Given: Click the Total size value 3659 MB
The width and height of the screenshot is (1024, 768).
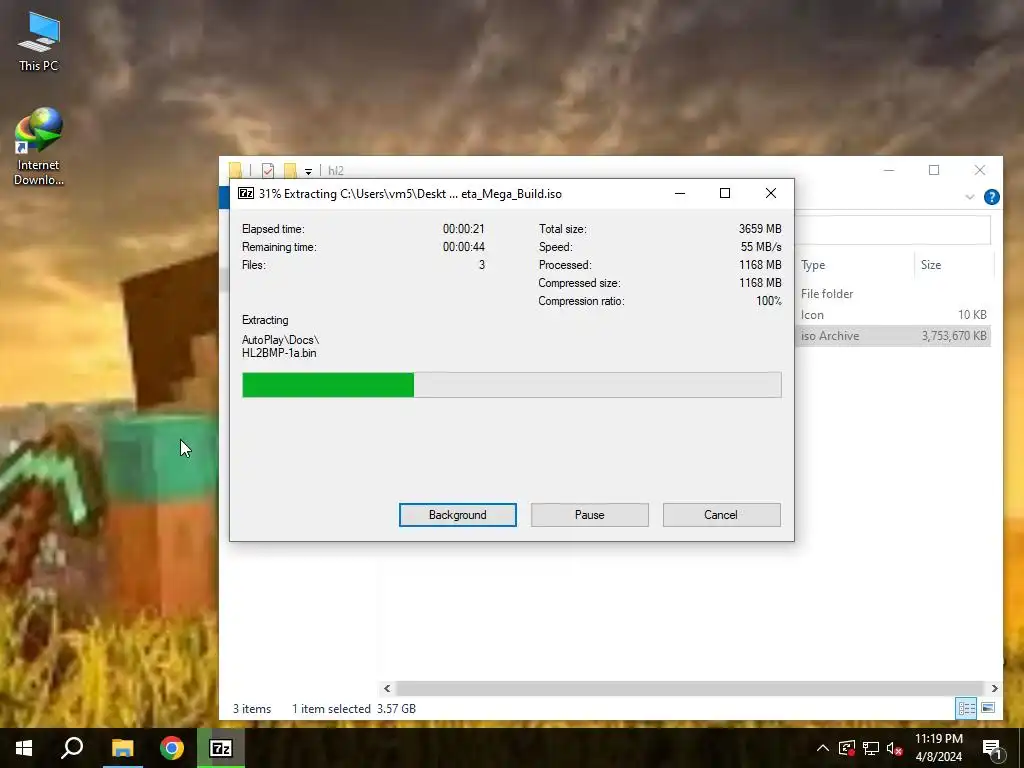Looking at the screenshot, I should point(760,229).
